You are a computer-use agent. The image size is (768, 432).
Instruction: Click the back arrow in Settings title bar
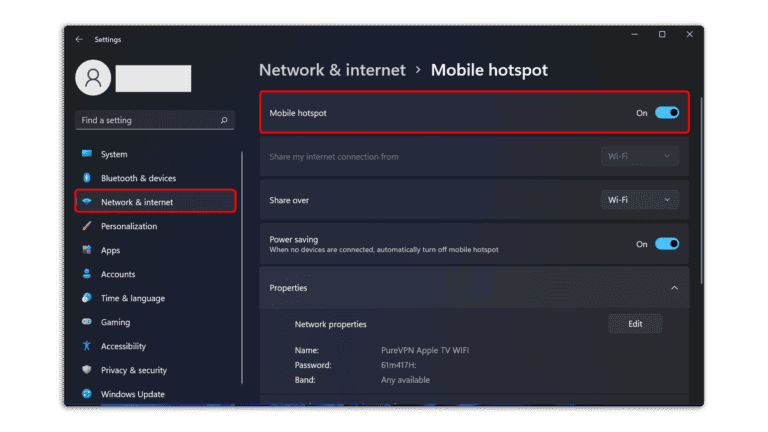point(79,39)
